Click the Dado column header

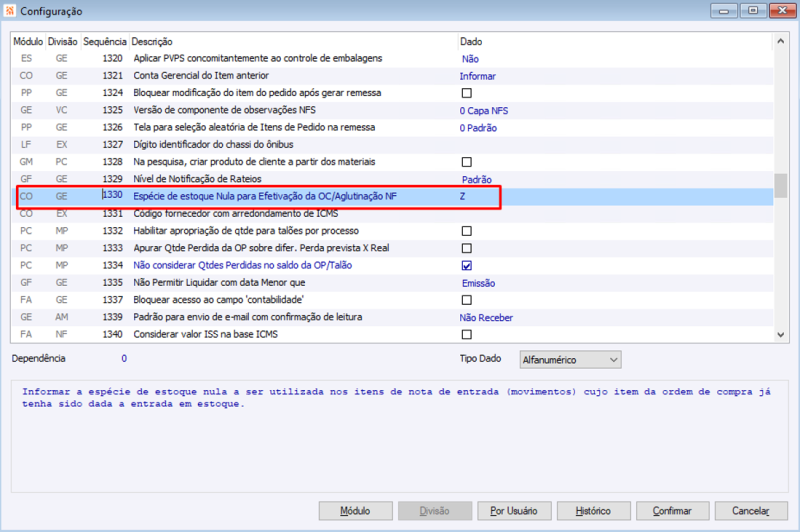(471, 41)
